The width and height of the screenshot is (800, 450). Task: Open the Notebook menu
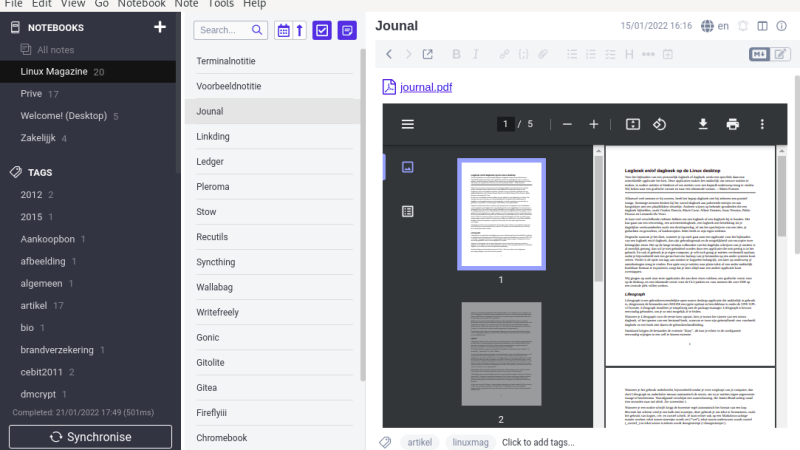(141, 4)
